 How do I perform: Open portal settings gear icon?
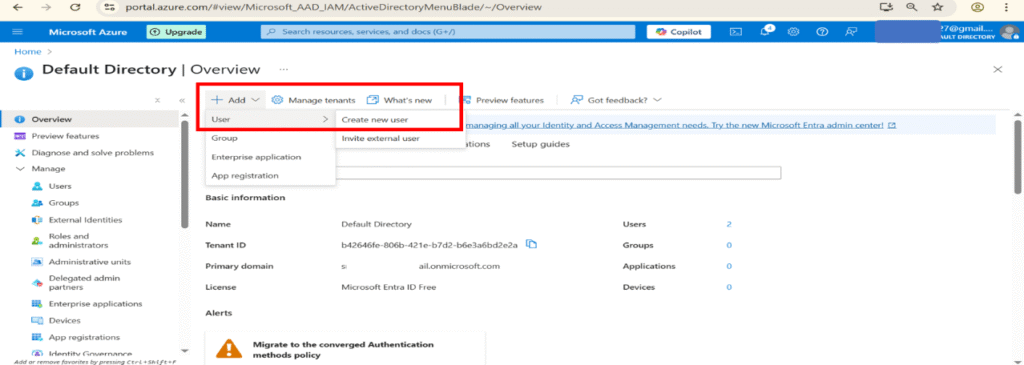pyautogui.click(x=793, y=32)
